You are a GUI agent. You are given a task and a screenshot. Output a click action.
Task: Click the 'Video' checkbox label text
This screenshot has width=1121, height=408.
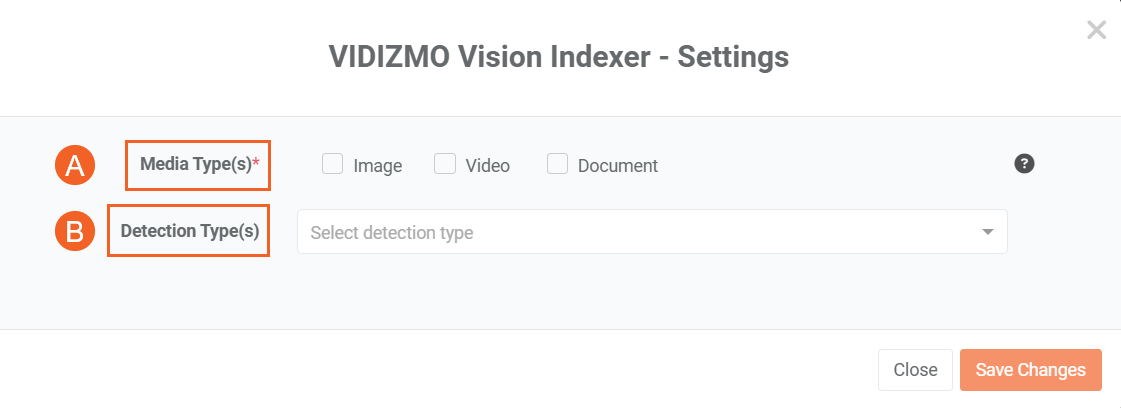(x=488, y=166)
